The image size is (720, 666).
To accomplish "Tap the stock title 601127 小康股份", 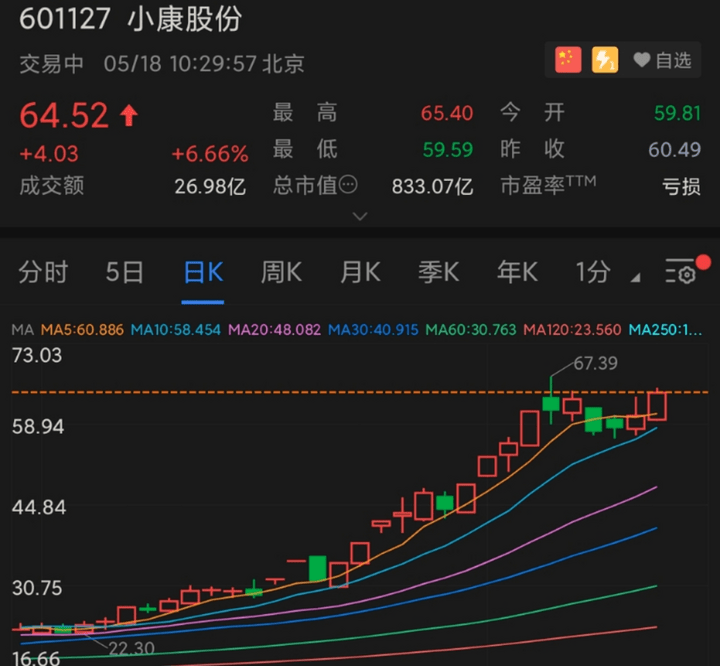I will coord(130,19).
